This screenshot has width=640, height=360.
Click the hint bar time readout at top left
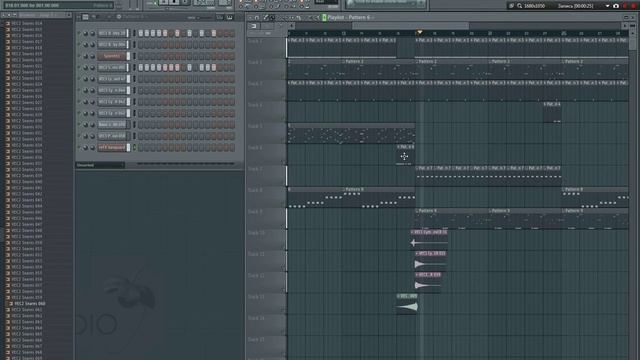(x=32, y=6)
